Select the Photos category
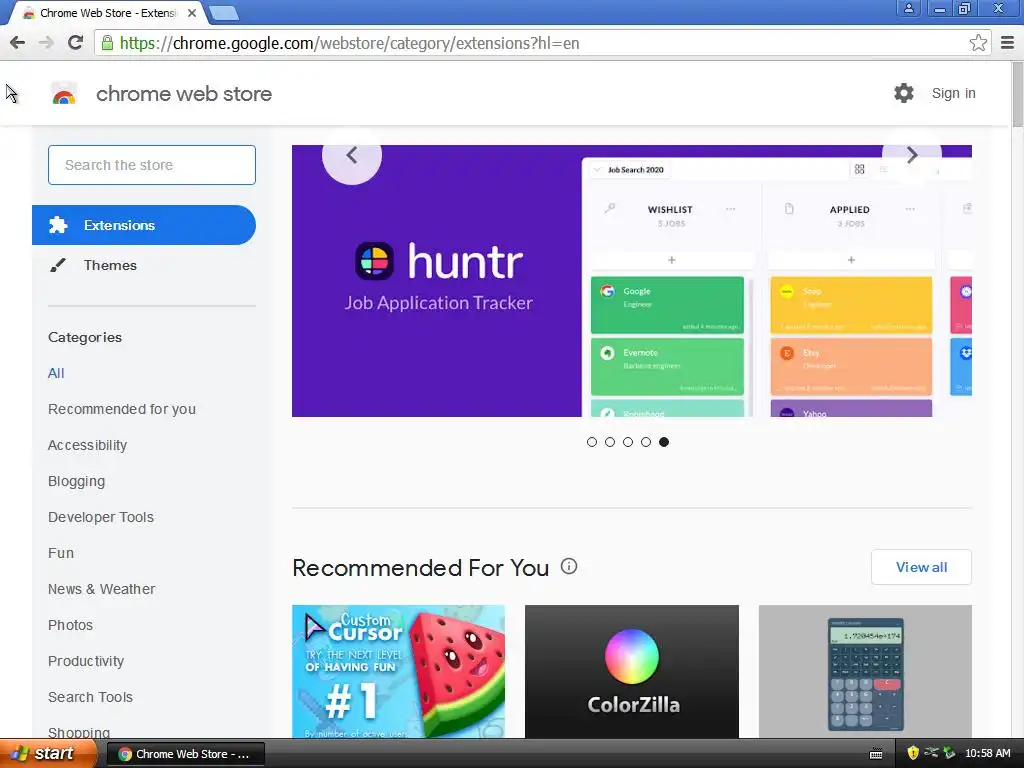 pos(71,625)
